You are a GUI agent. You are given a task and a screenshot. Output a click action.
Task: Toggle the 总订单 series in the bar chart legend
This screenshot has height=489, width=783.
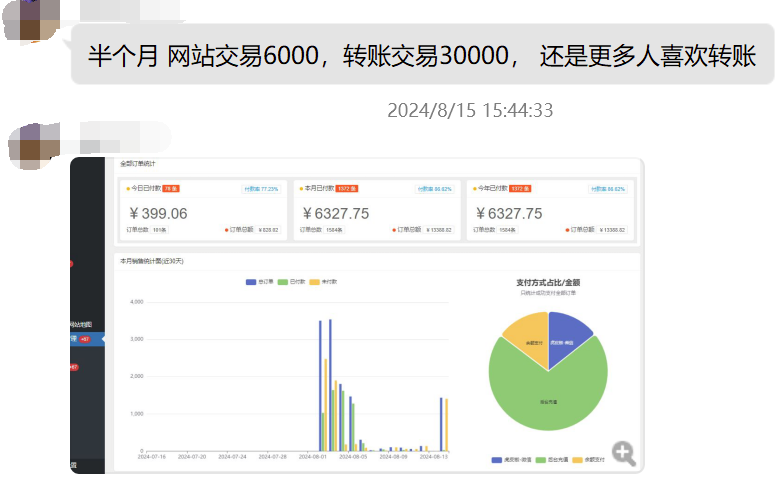(x=260, y=282)
